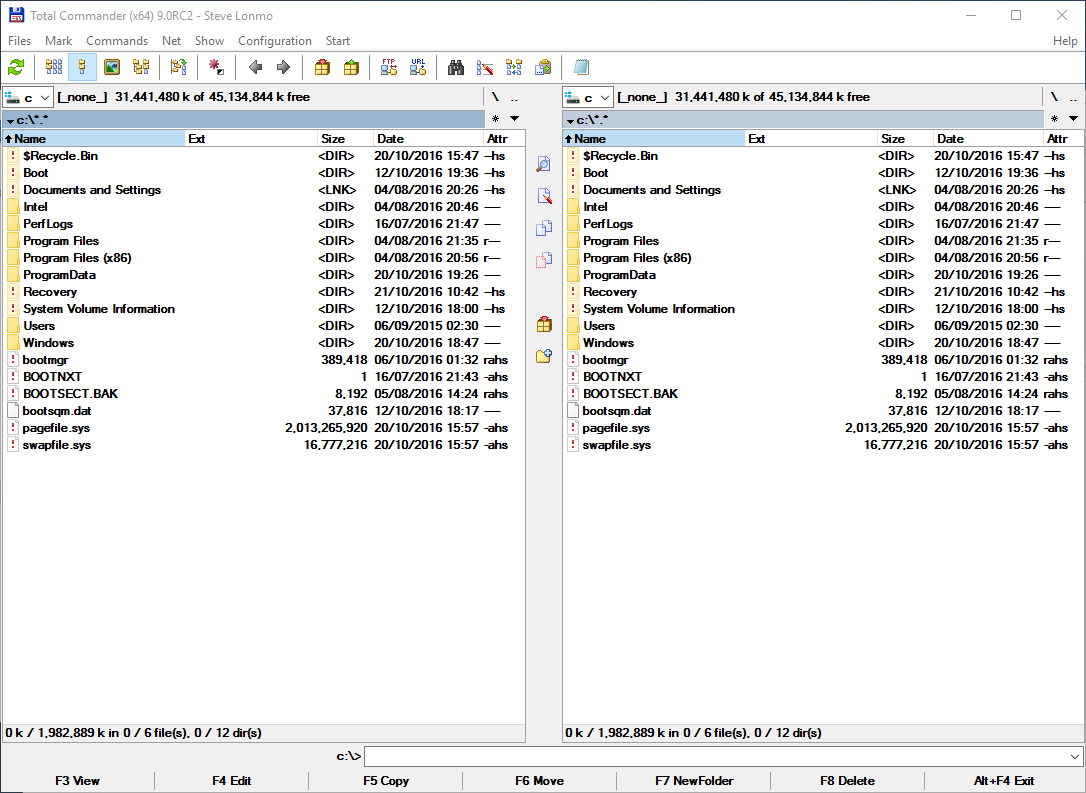Click the View file magnifier icon
1086x793 pixels.
pos(543,165)
